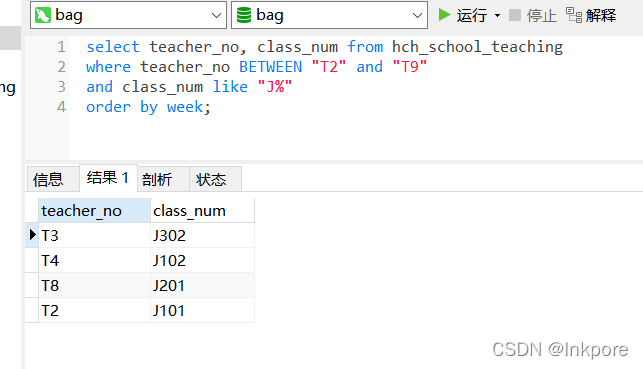Select the T4 cell
Image resolution: width=643 pixels, height=369 pixels.
94,260
